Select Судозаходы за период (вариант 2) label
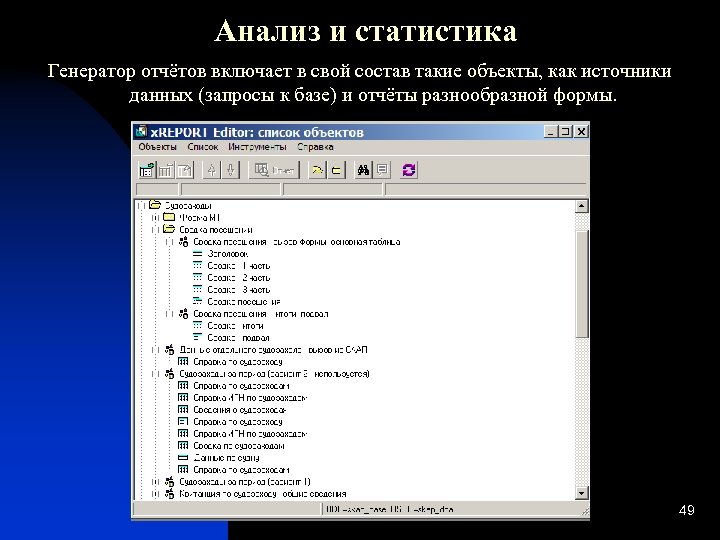Viewport: 720px width, 540px height. (274, 374)
